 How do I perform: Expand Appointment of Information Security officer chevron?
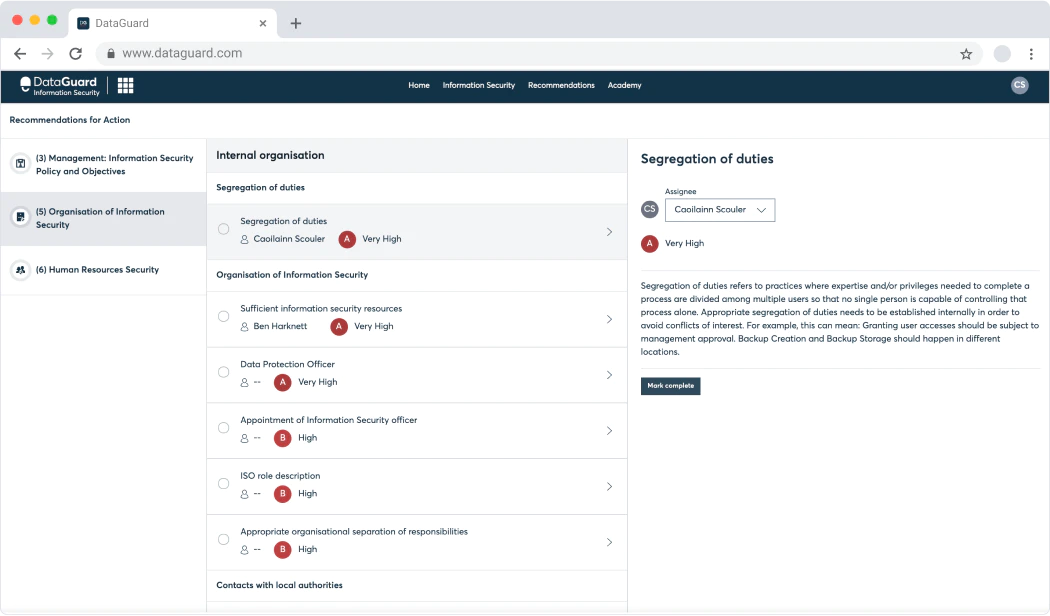pos(609,431)
